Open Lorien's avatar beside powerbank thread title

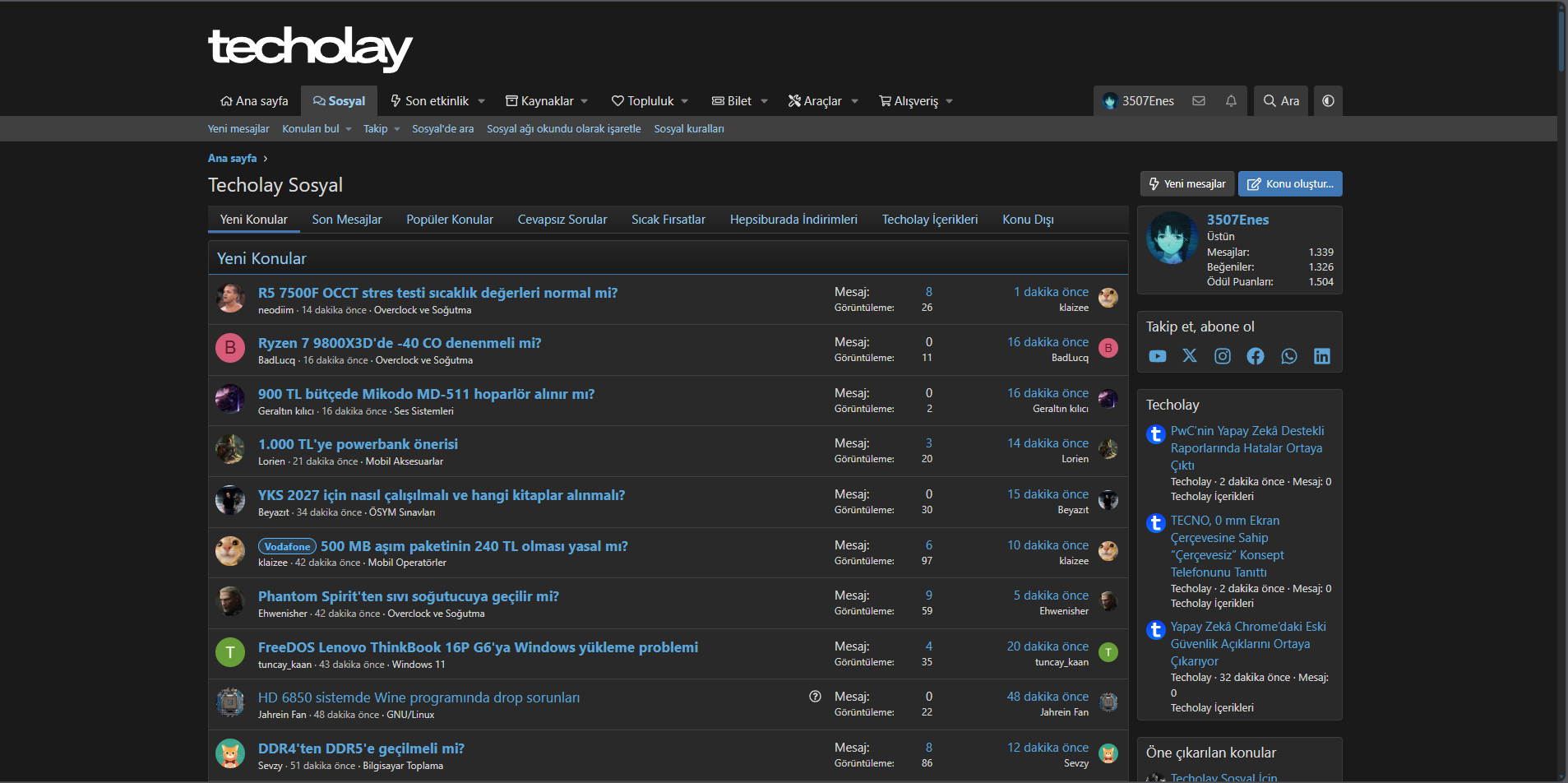tap(230, 449)
